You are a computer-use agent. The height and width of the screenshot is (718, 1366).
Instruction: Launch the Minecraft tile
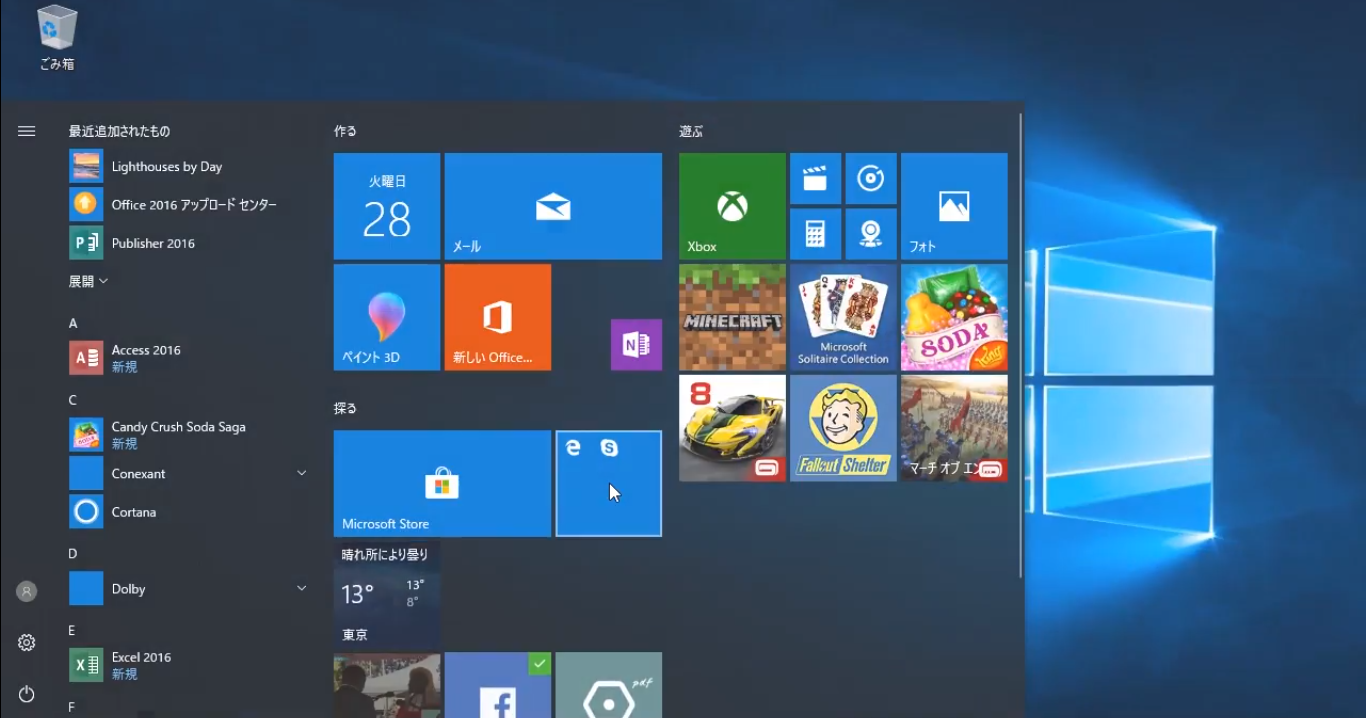[732, 317]
